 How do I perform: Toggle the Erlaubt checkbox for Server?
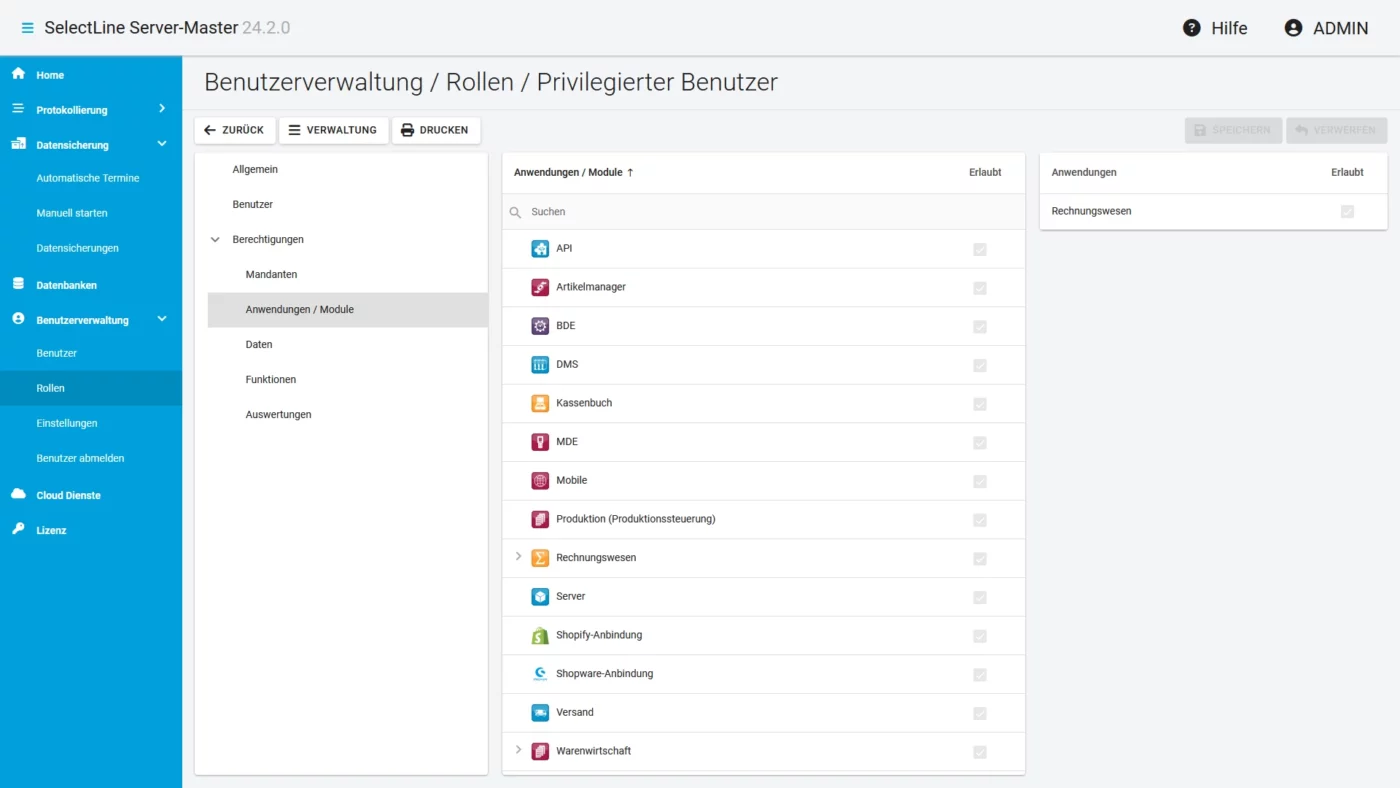[980, 597]
